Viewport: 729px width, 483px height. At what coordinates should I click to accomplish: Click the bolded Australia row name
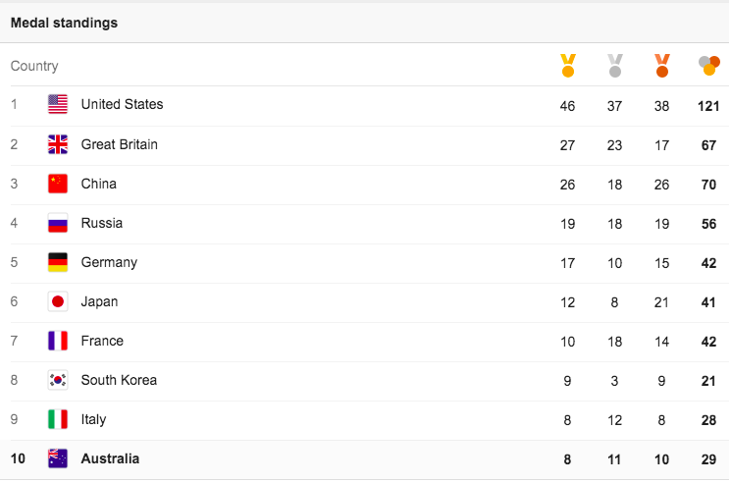[110, 459]
